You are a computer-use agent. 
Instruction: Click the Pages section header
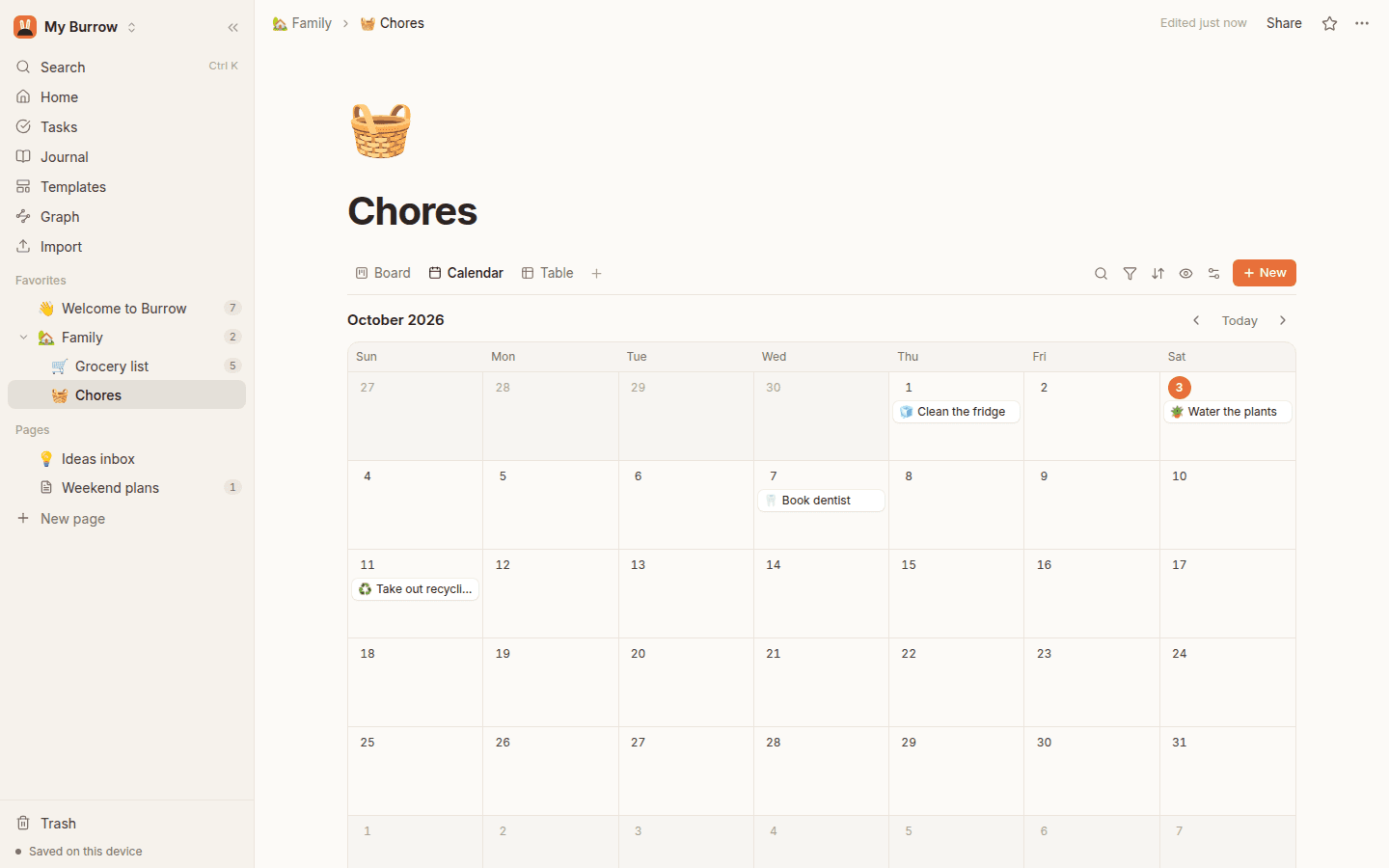[x=32, y=430]
